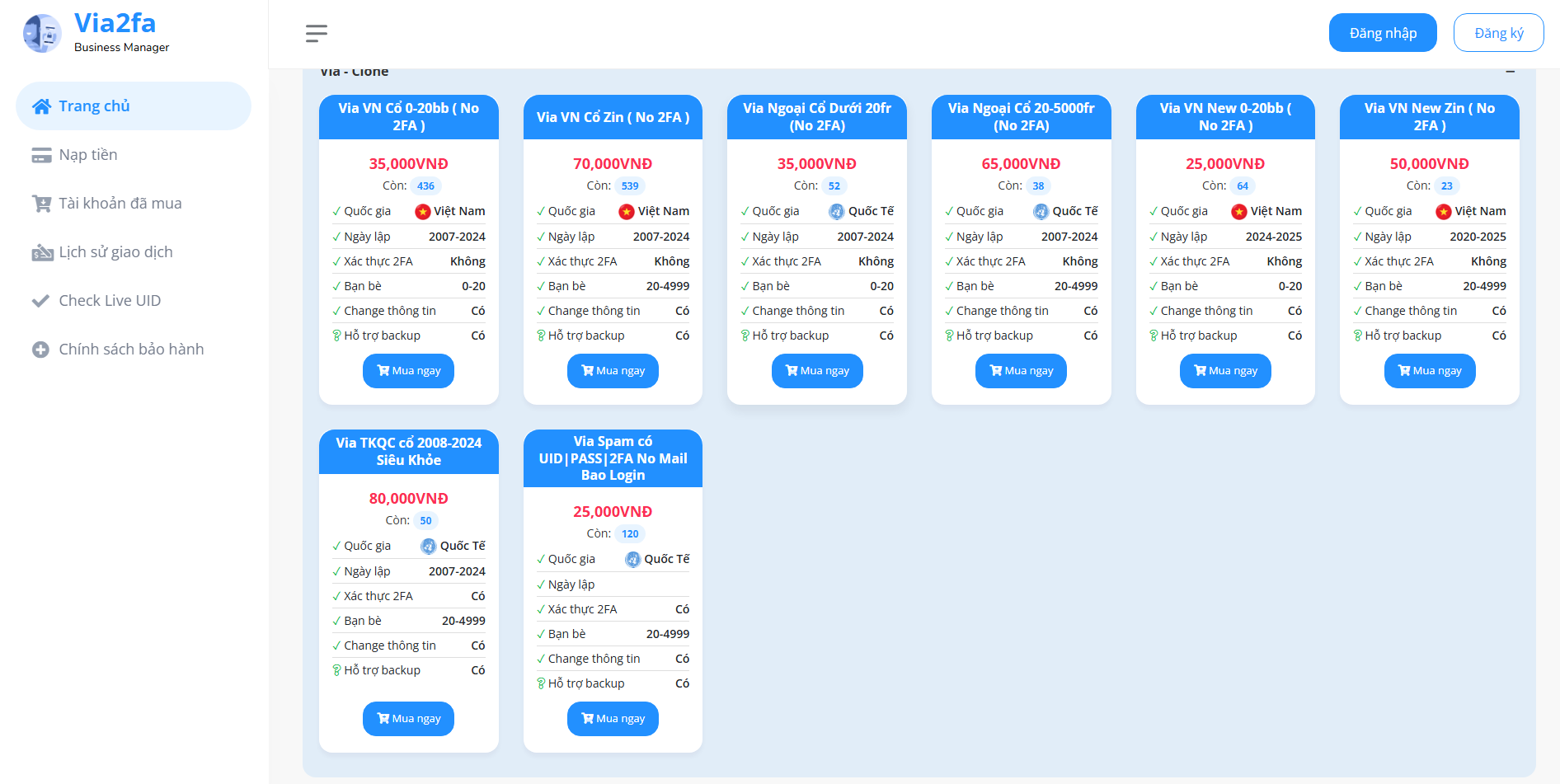
Task: Collapse the Via - Clone section
Action: 1510,72
